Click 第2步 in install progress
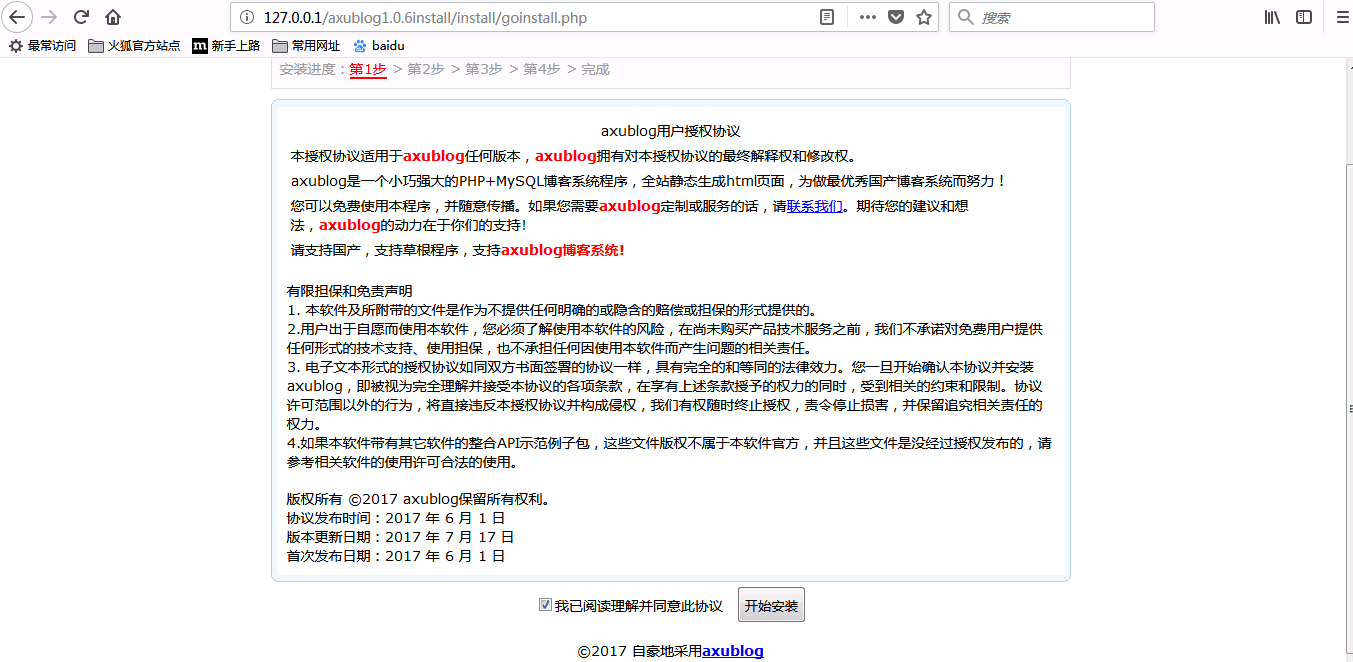This screenshot has height=662, width=1353. 426,69
